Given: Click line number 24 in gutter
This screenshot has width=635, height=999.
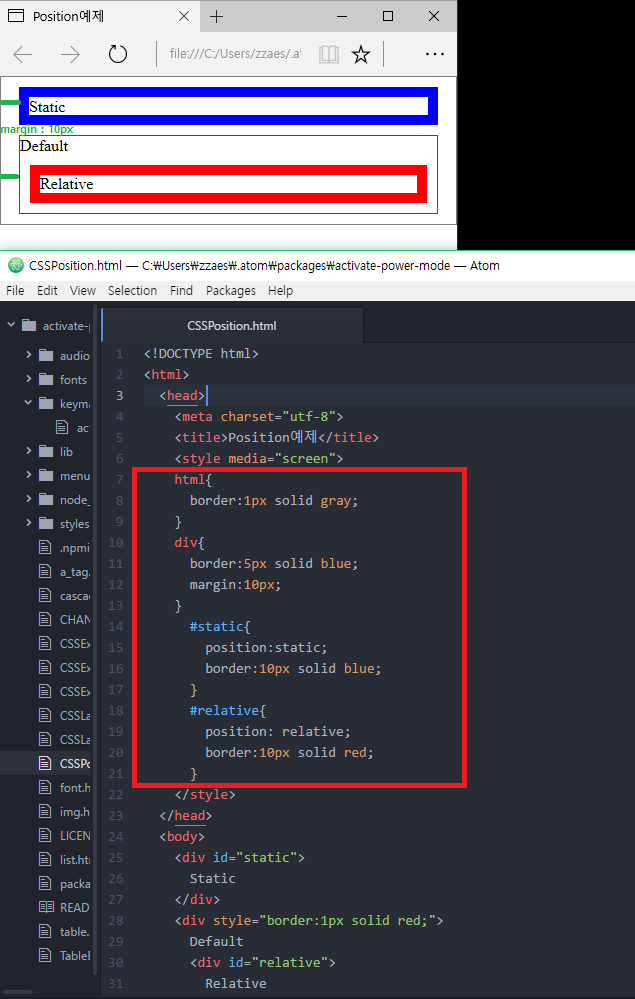Looking at the screenshot, I should [116, 836].
